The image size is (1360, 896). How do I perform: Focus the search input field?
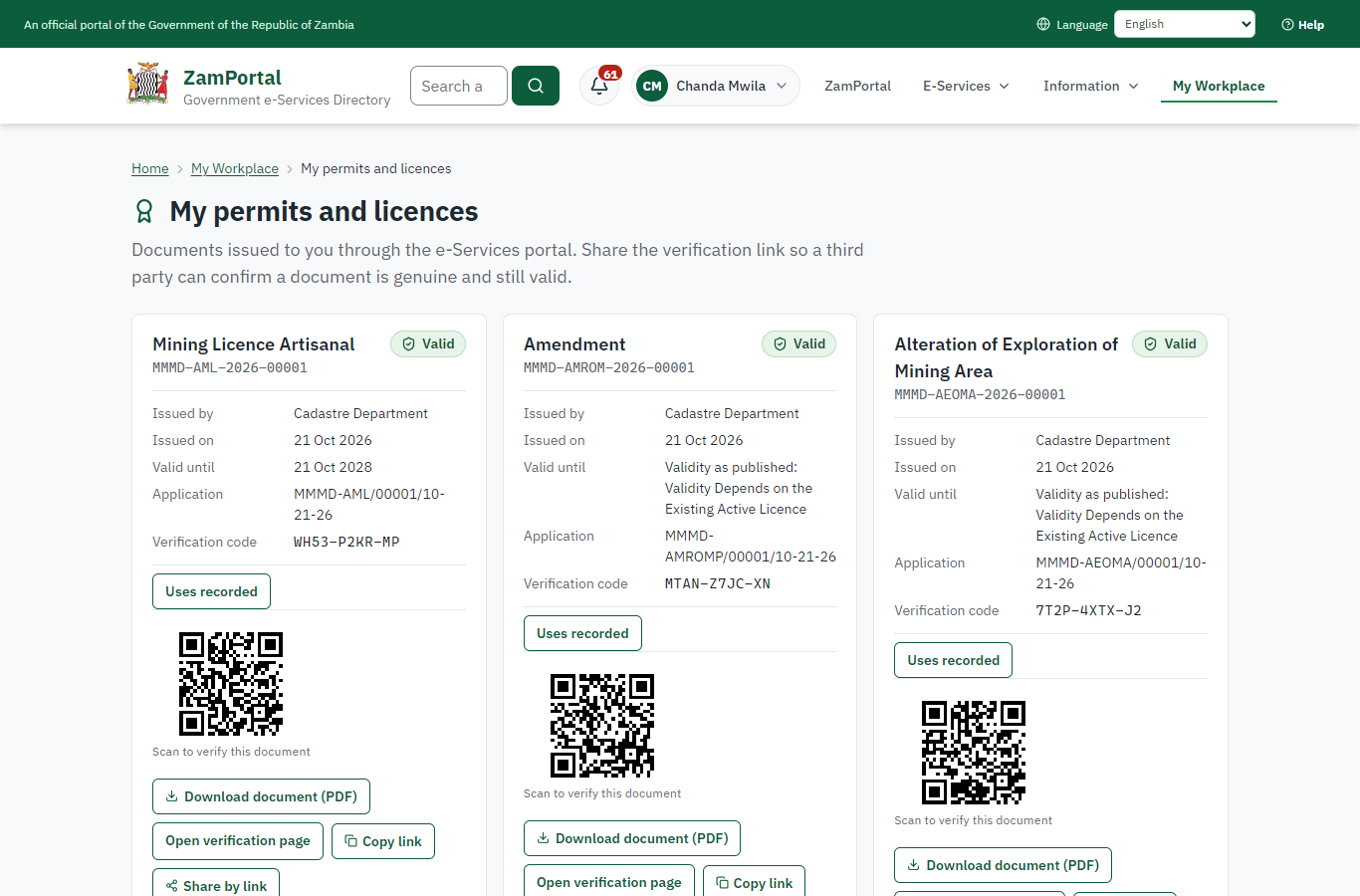tap(459, 86)
